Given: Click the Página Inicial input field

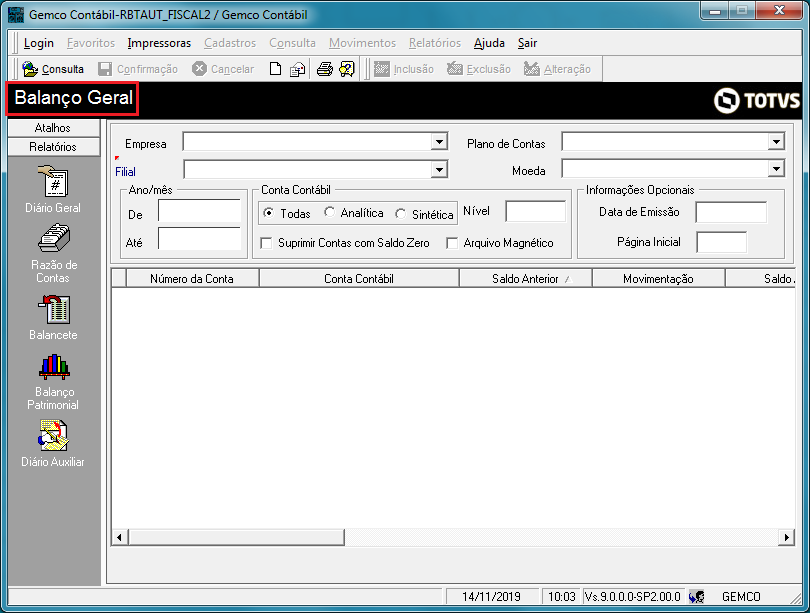Looking at the screenshot, I should [x=721, y=243].
